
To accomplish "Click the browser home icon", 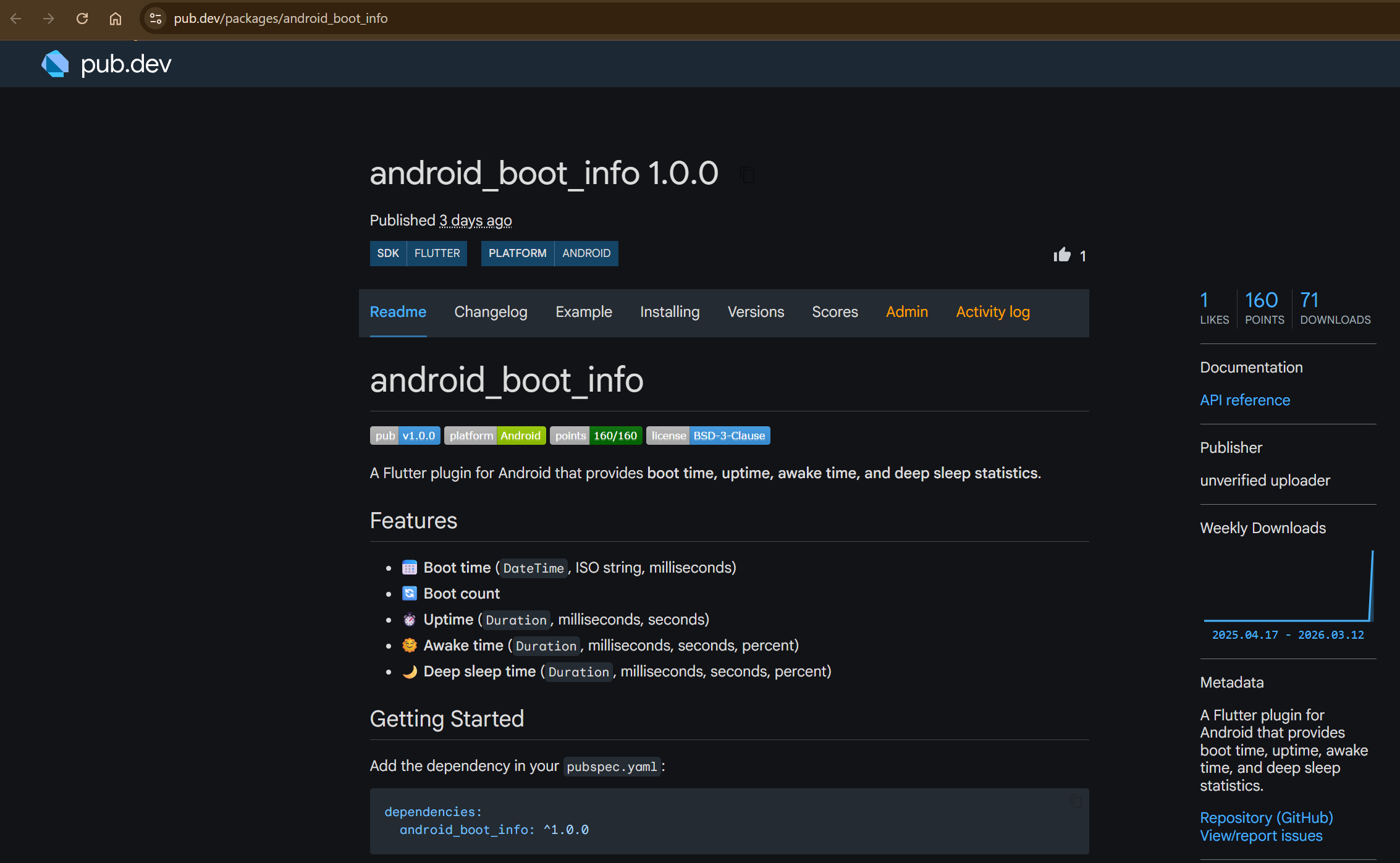I will pos(116,19).
